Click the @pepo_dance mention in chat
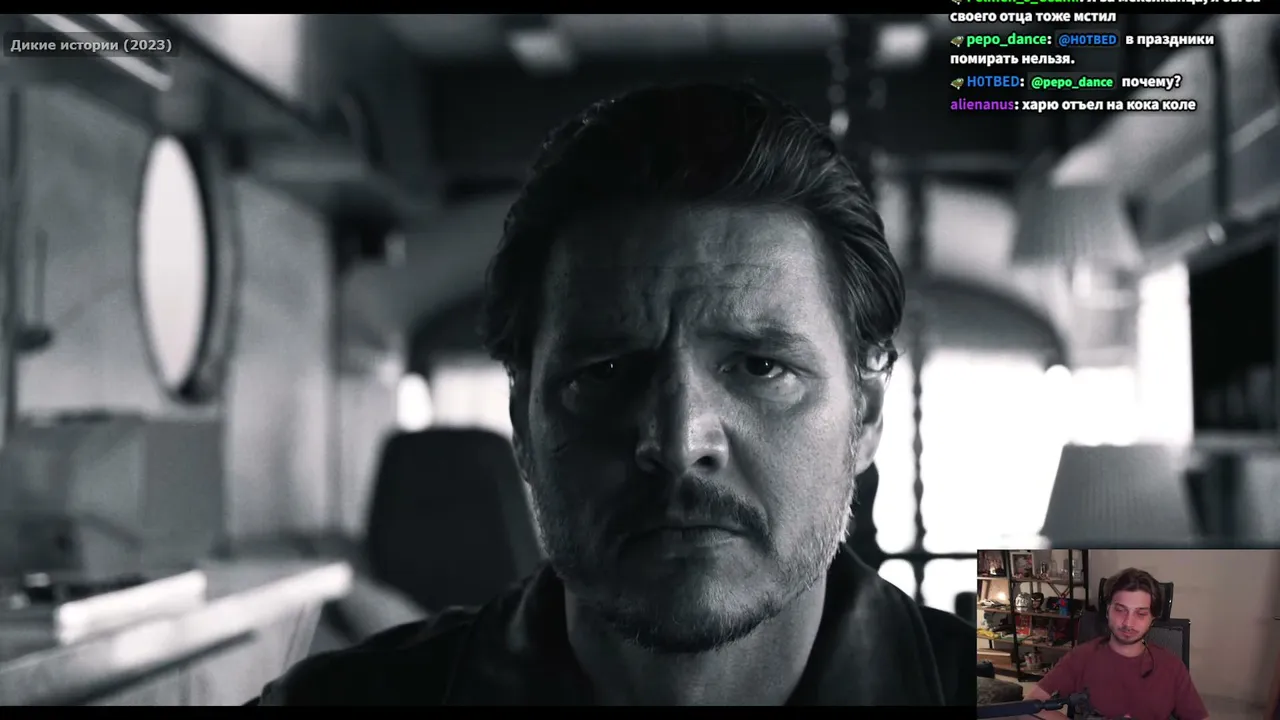Viewport: 1280px width, 720px height. (x=1072, y=82)
